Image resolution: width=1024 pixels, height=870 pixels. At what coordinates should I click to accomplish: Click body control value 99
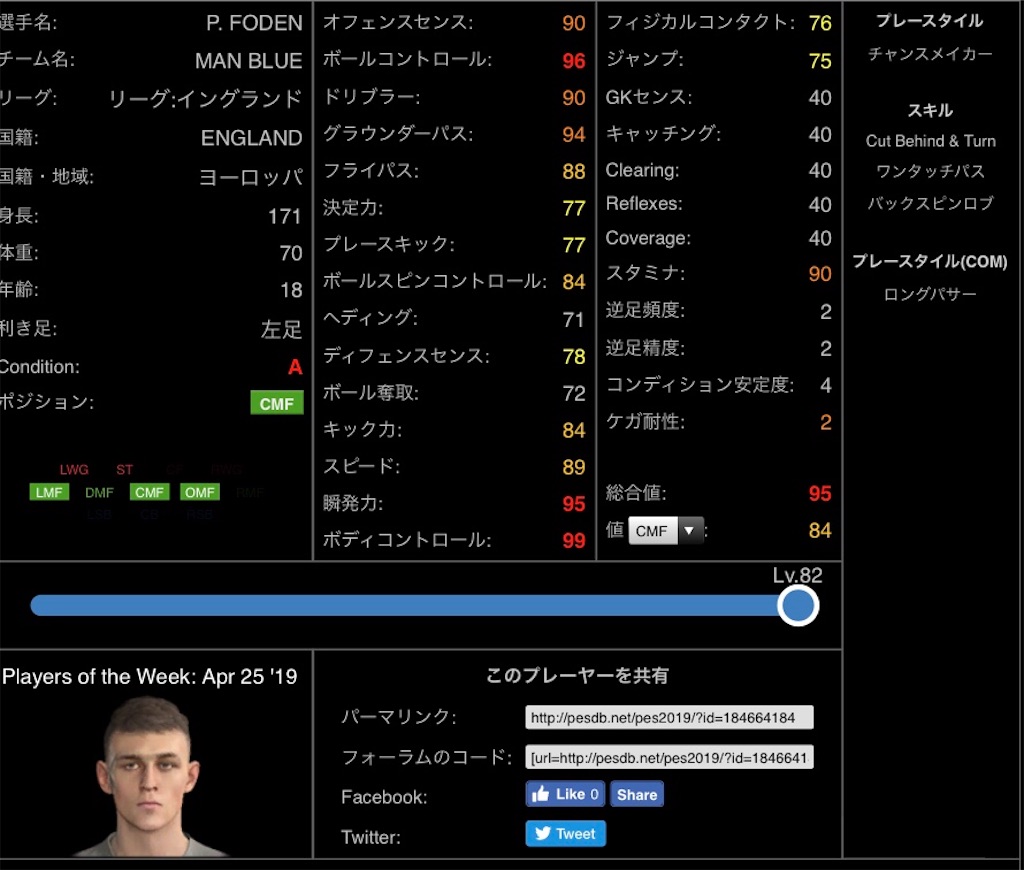(x=573, y=540)
